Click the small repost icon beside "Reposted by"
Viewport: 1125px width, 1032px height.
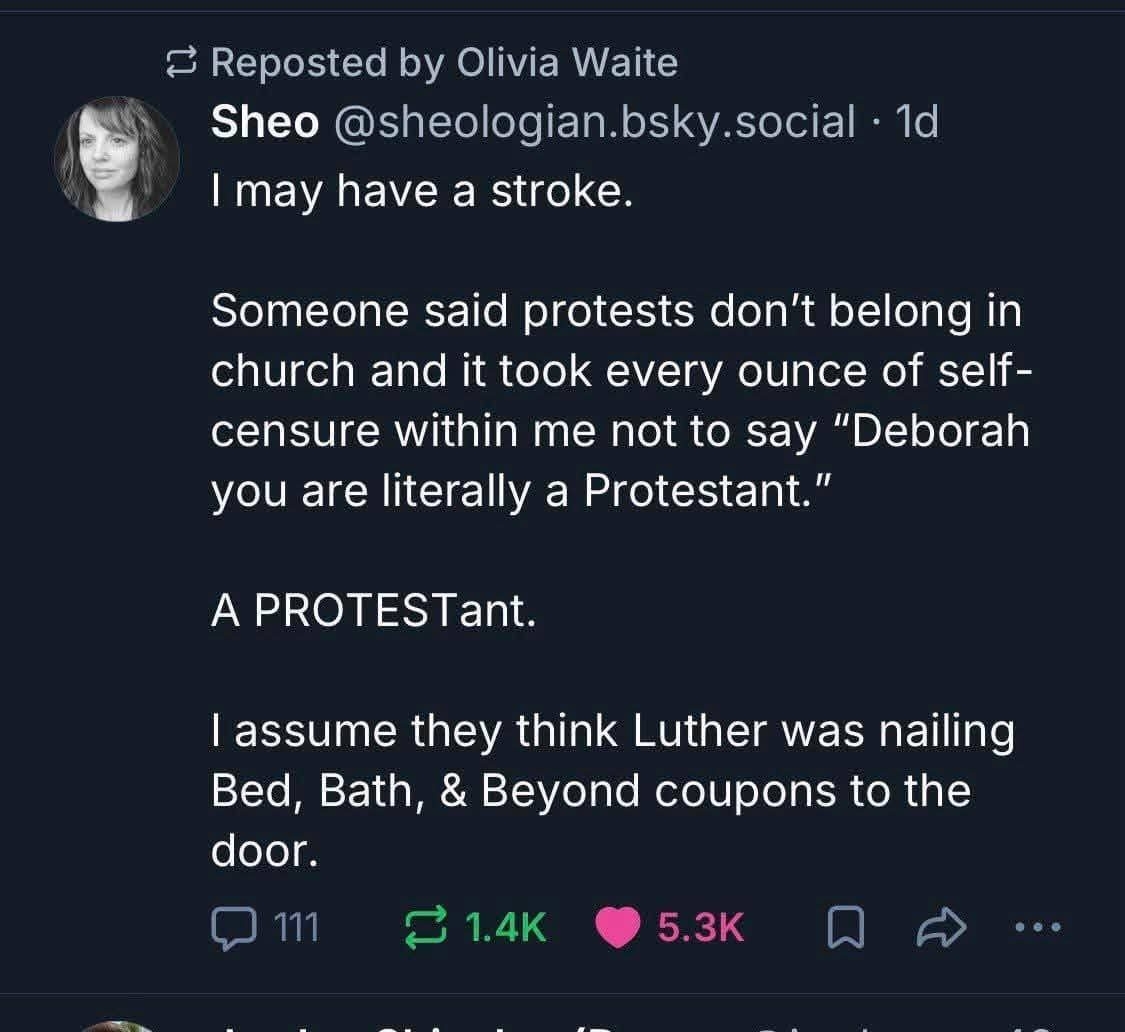(181, 64)
